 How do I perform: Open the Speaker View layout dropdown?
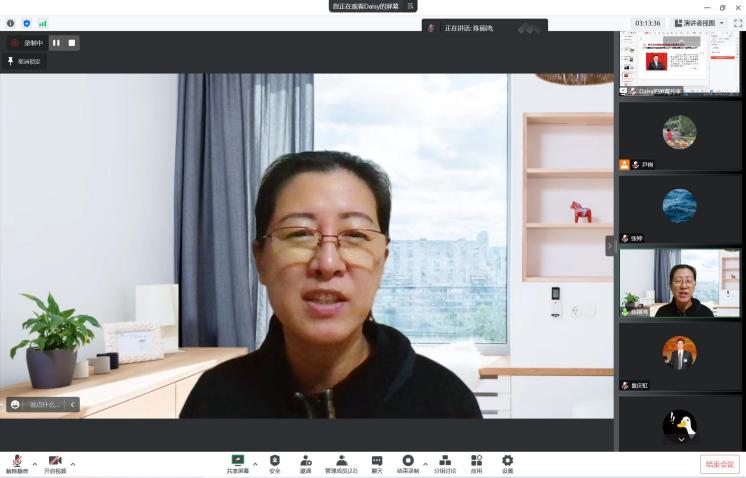coord(699,23)
